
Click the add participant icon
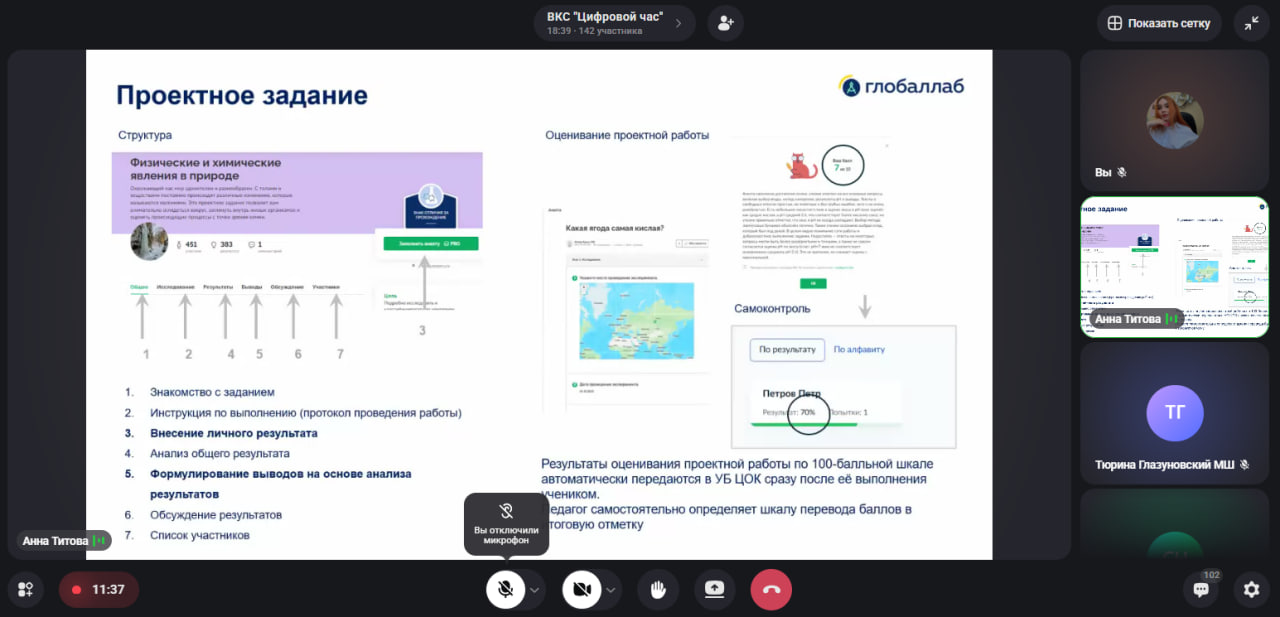(725, 23)
